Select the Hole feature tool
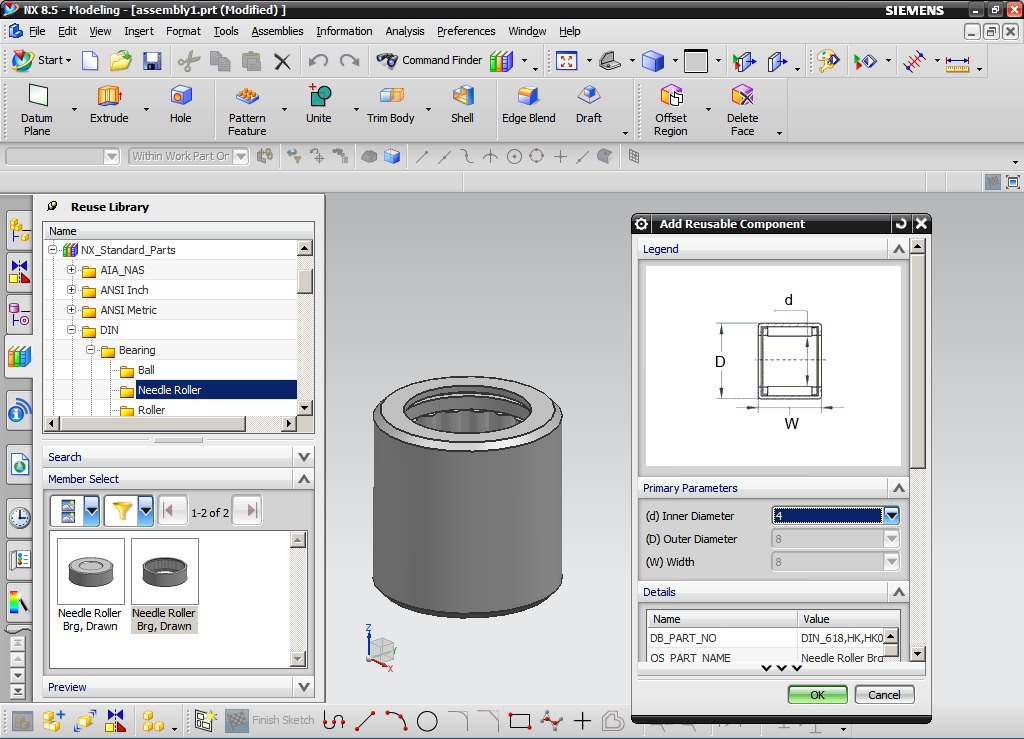 181,104
